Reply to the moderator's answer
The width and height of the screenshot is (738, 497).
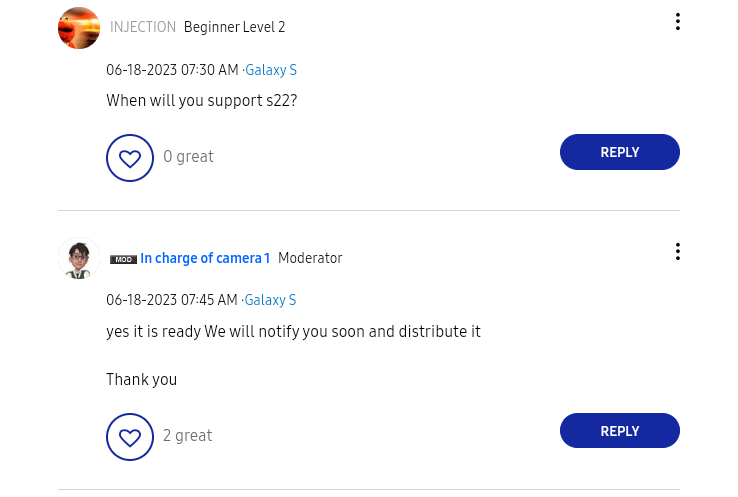pos(619,431)
